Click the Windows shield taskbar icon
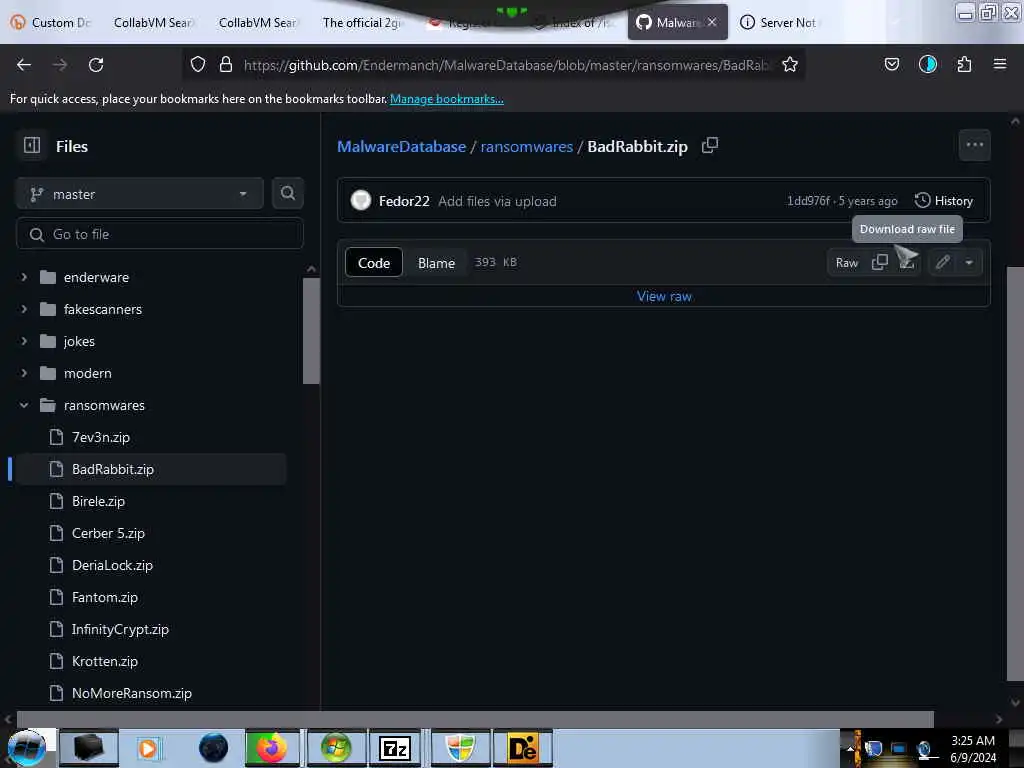Image resolution: width=1024 pixels, height=768 pixels. point(460,748)
